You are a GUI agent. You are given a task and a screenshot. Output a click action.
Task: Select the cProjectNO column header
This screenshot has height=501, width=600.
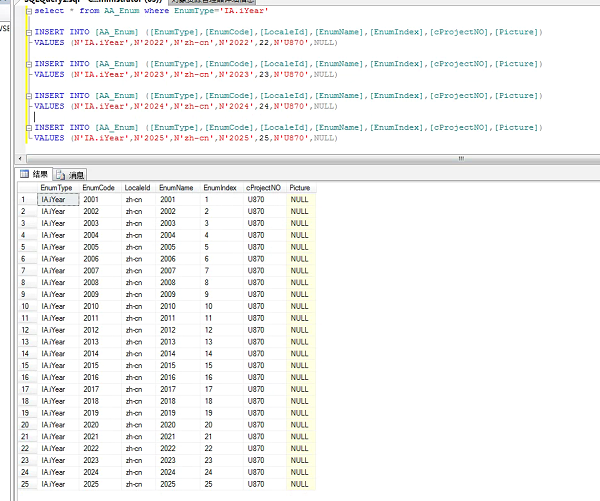(x=263, y=187)
